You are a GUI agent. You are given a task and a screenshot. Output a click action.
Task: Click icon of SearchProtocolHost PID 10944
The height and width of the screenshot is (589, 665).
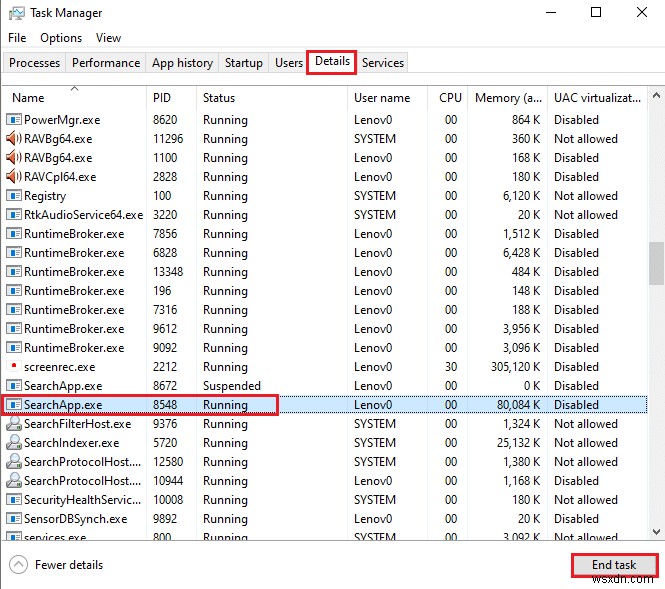(14, 481)
